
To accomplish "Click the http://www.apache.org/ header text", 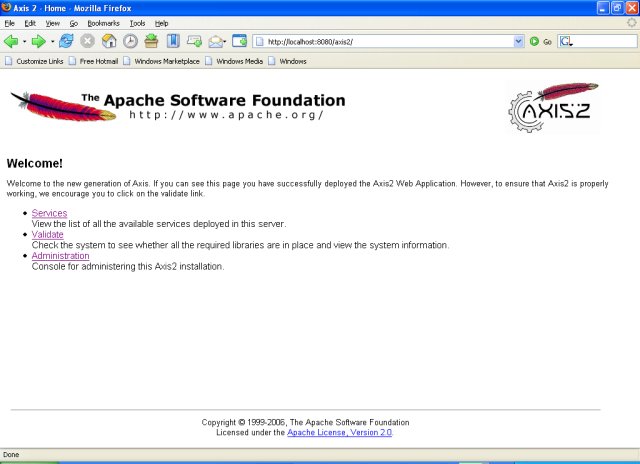I will coord(227,115).
